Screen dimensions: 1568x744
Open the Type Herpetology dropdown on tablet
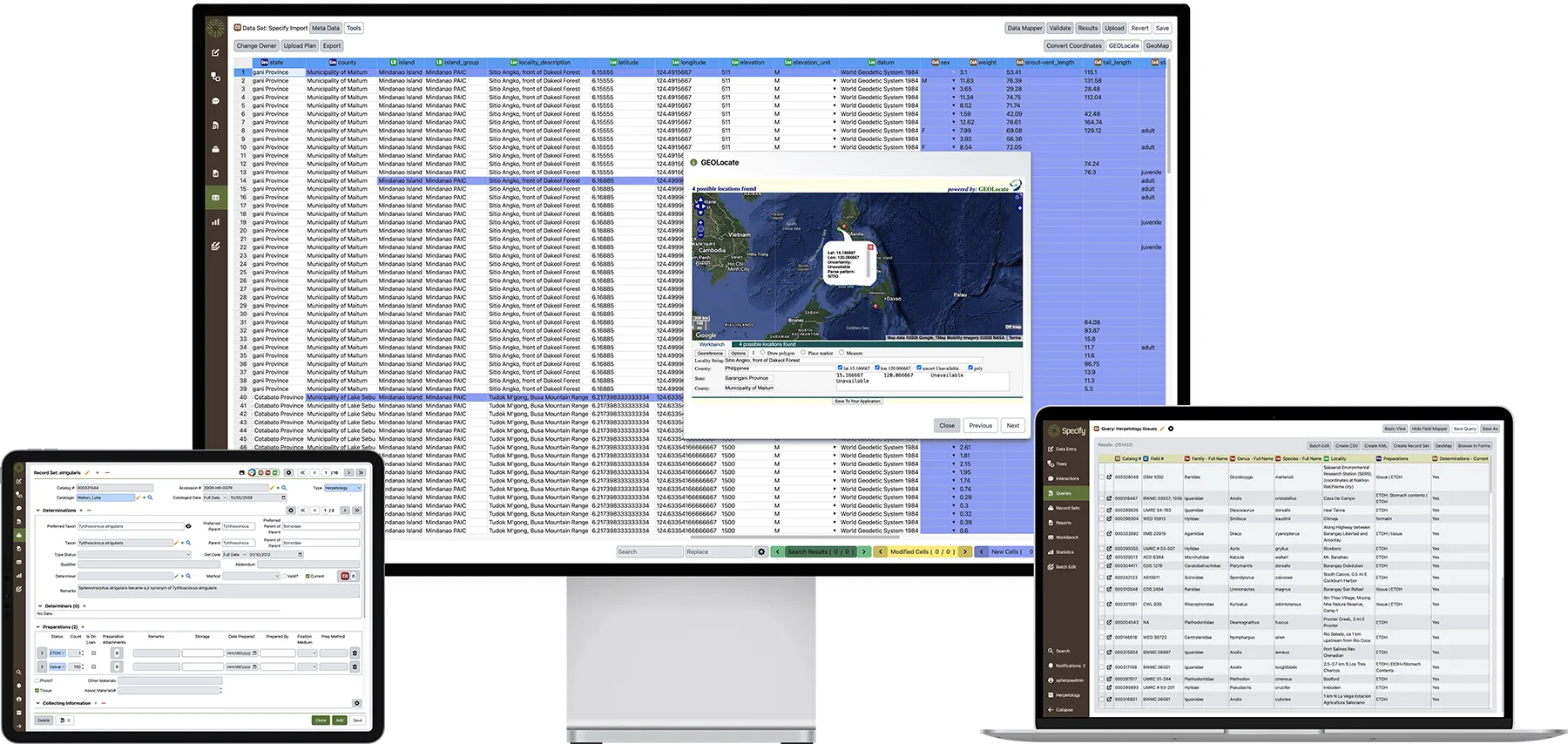[342, 488]
